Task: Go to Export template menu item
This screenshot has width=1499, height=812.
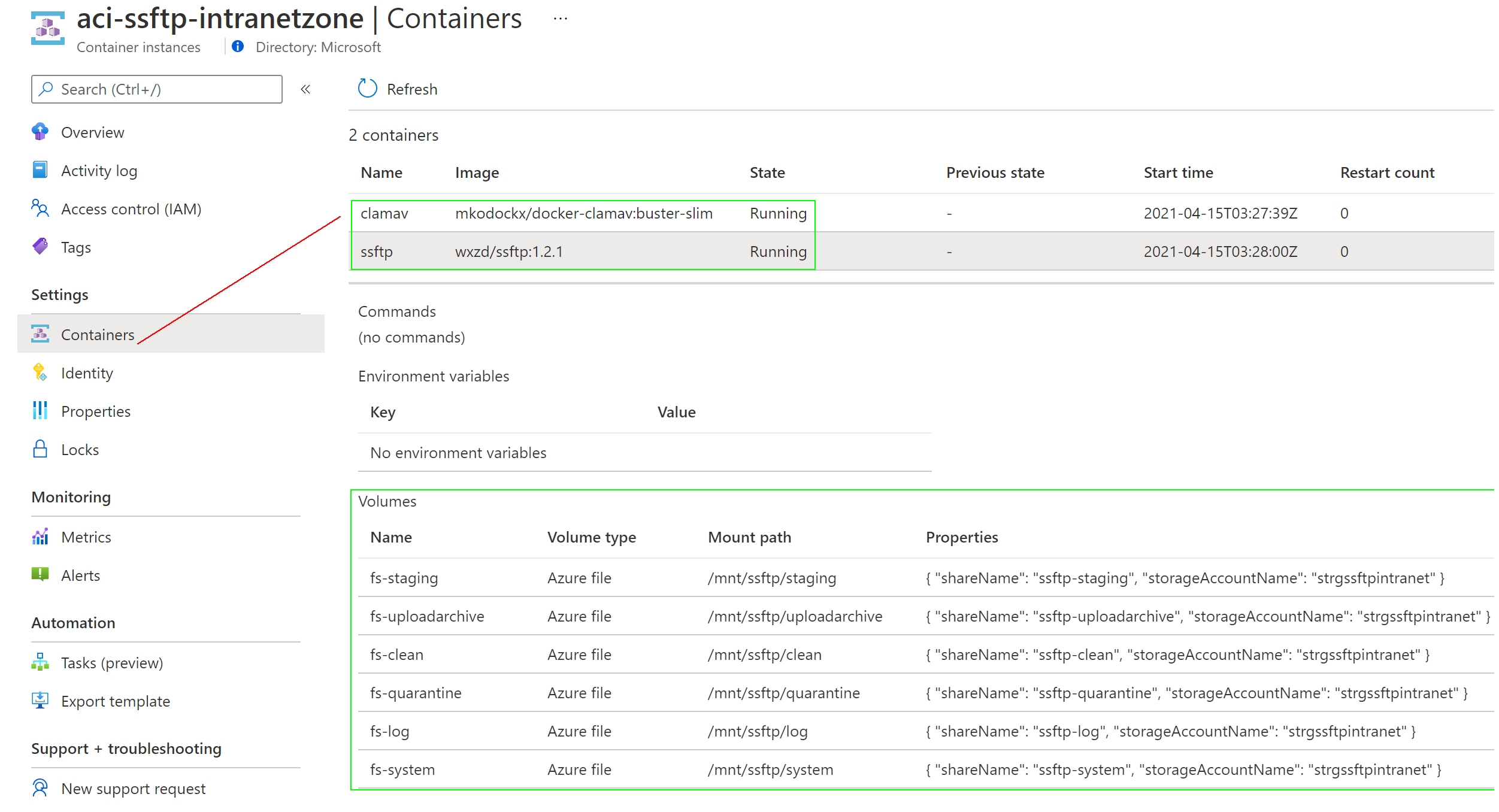Action: (115, 701)
